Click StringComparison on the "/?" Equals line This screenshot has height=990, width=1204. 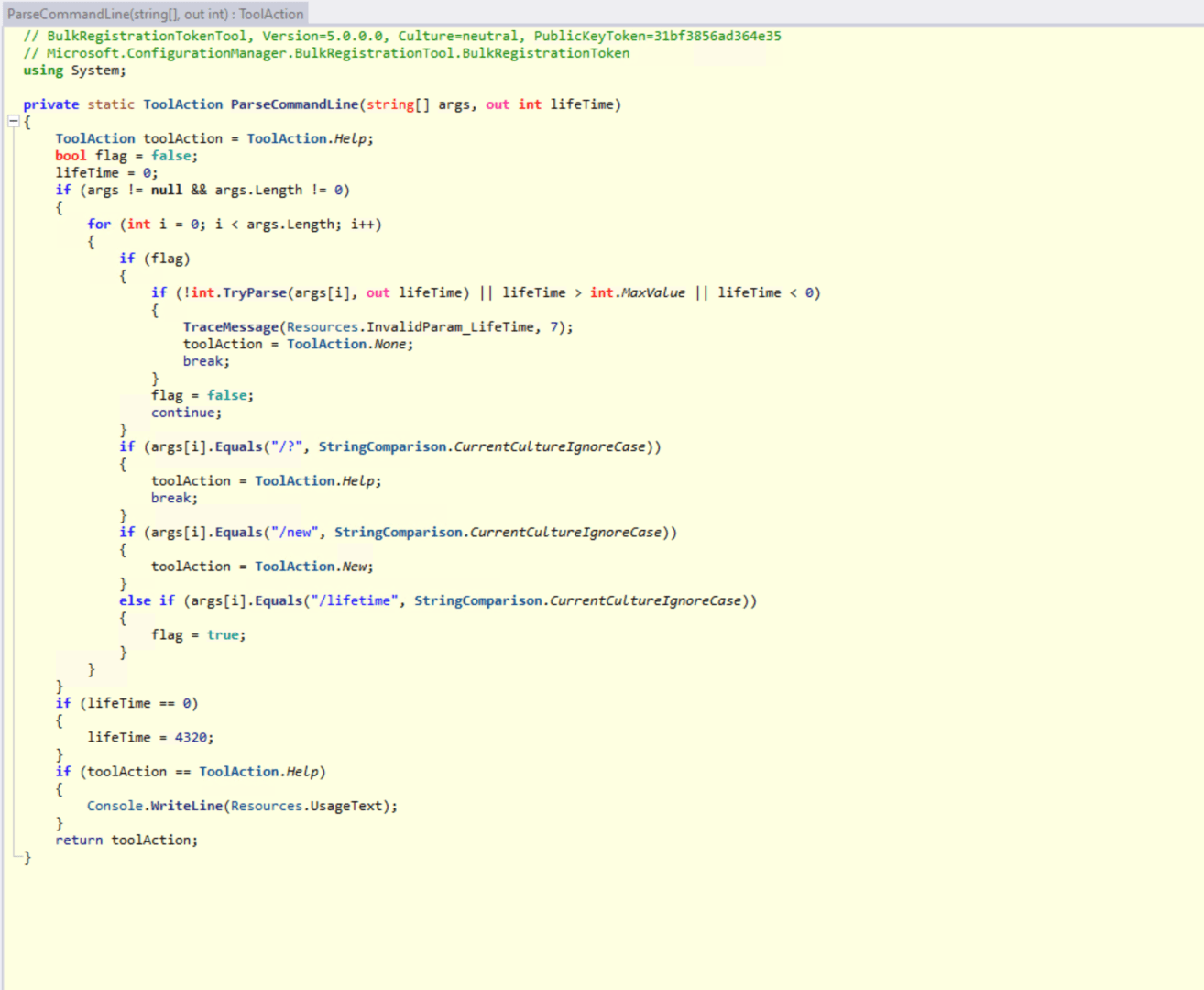381,446
